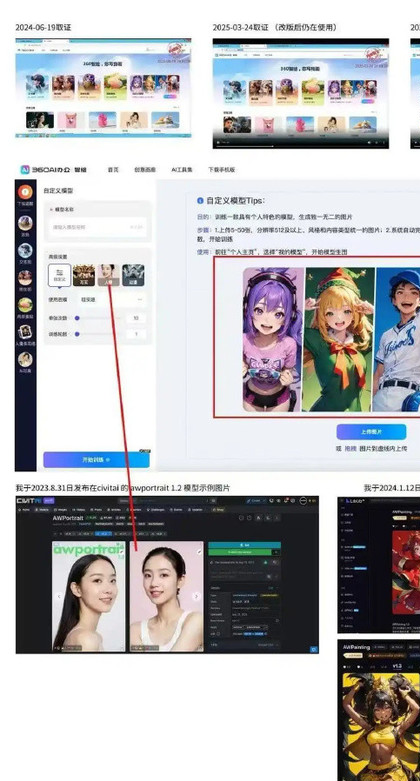
Task: Adjust the upper slider with value 10
Action: click(x=98, y=318)
